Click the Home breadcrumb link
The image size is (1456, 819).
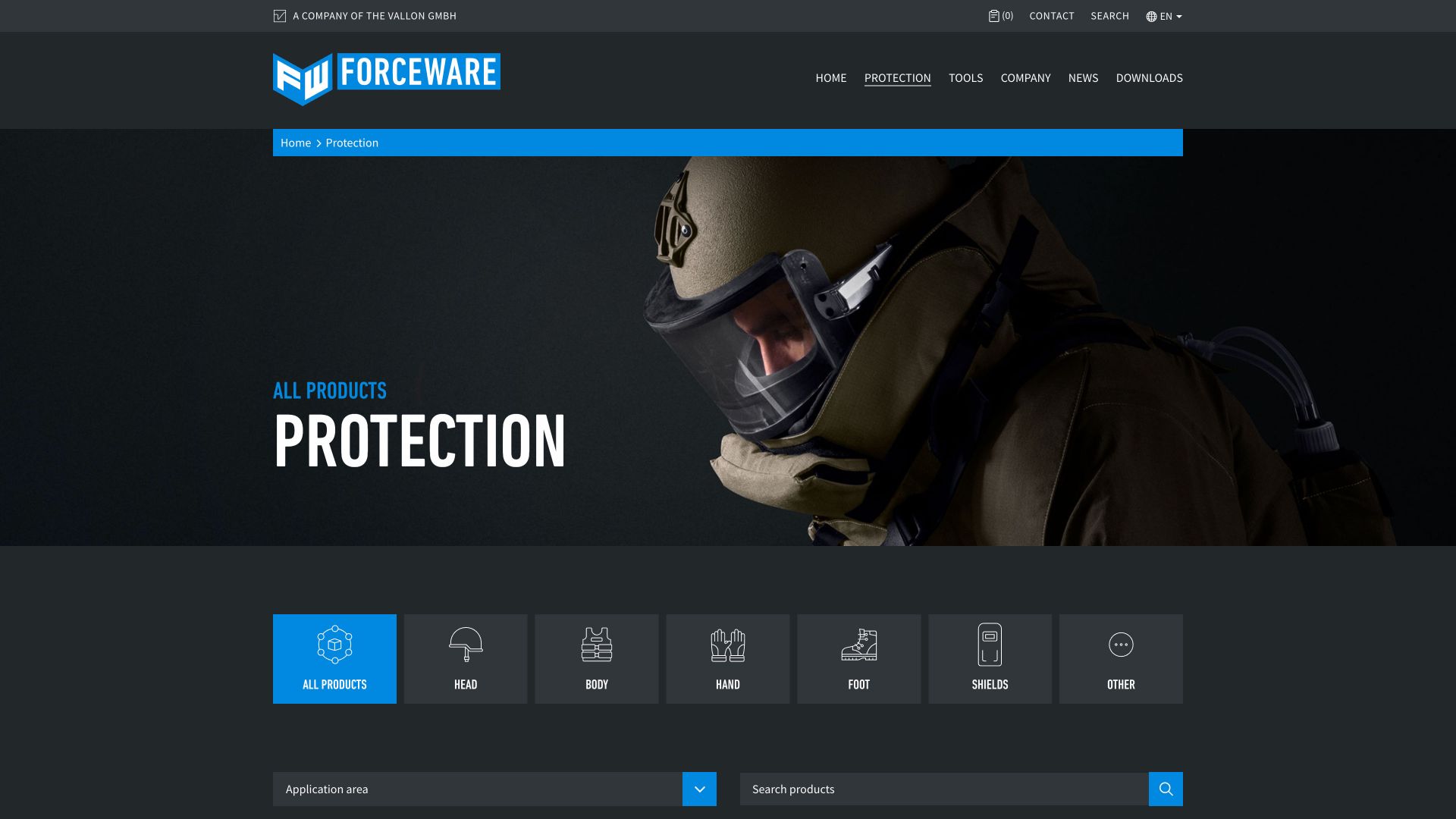click(296, 143)
